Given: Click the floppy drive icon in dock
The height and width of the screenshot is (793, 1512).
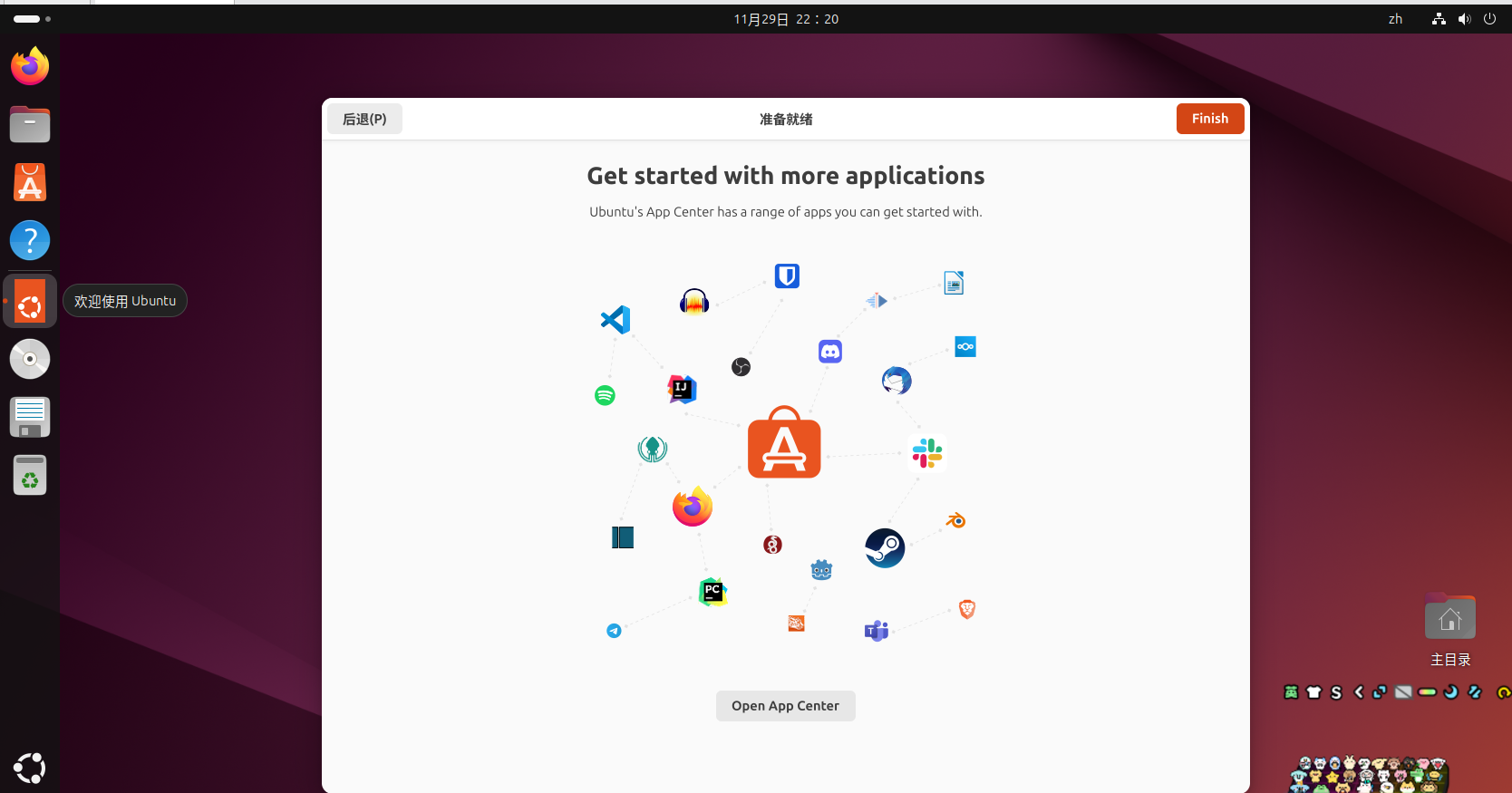Looking at the screenshot, I should 30,417.
